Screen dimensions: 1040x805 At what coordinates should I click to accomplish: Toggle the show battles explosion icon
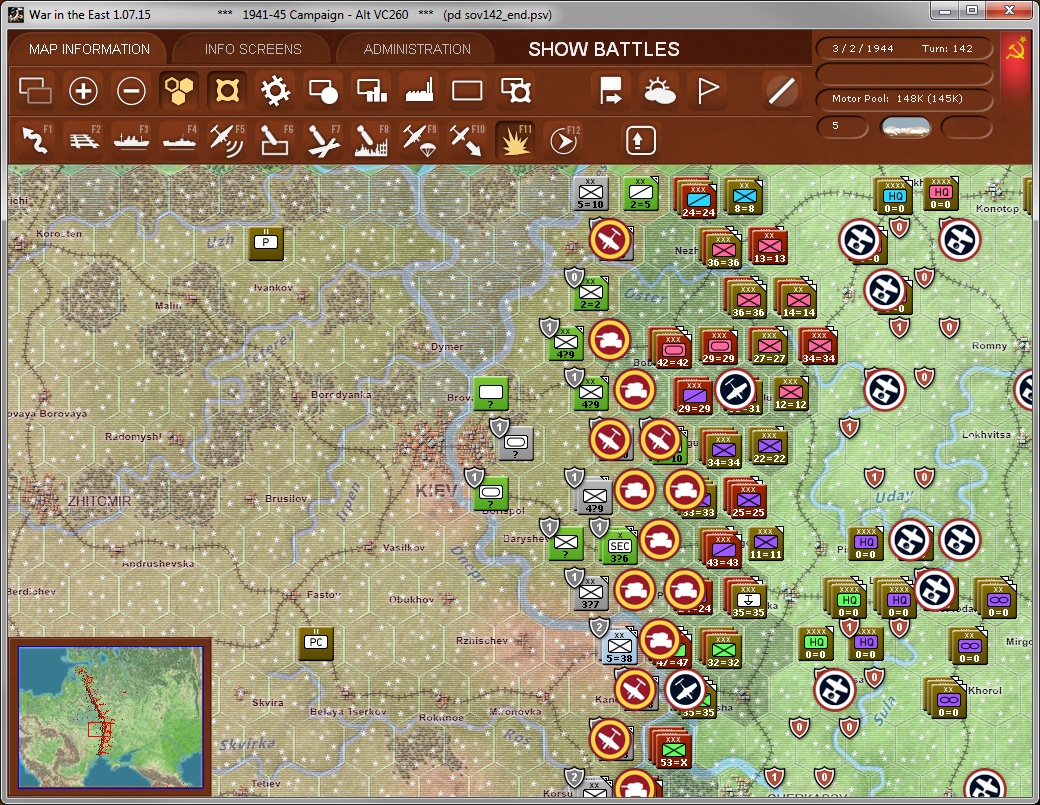pos(514,138)
